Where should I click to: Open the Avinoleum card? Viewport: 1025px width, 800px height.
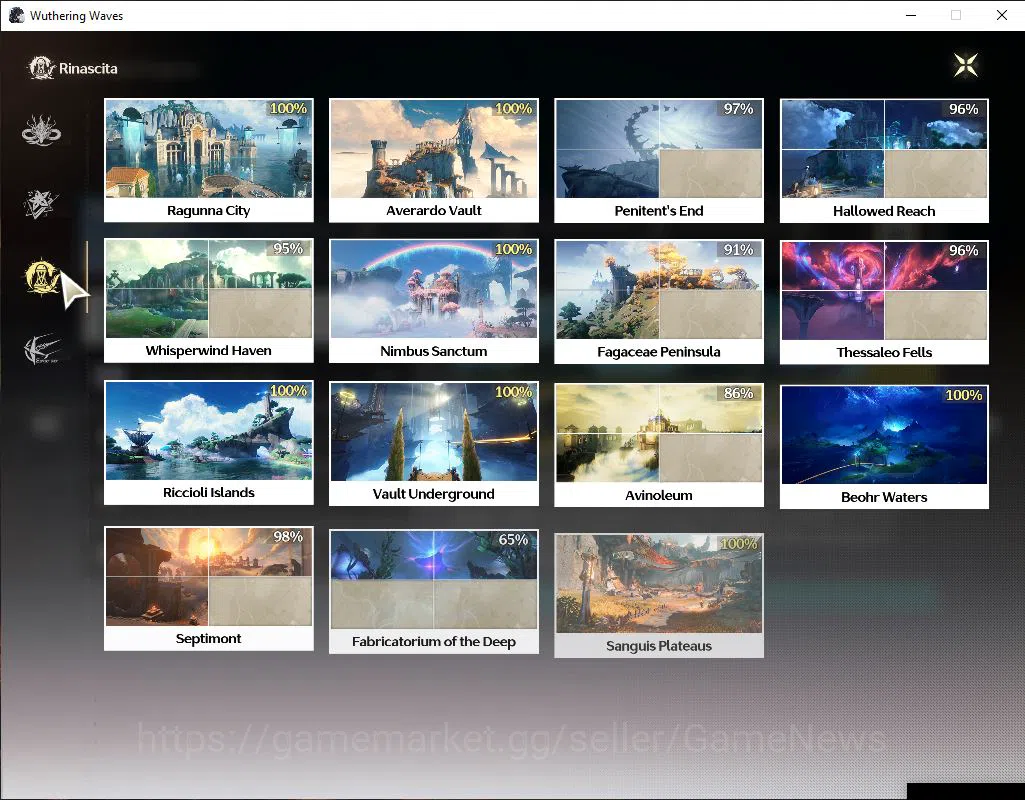[659, 445]
